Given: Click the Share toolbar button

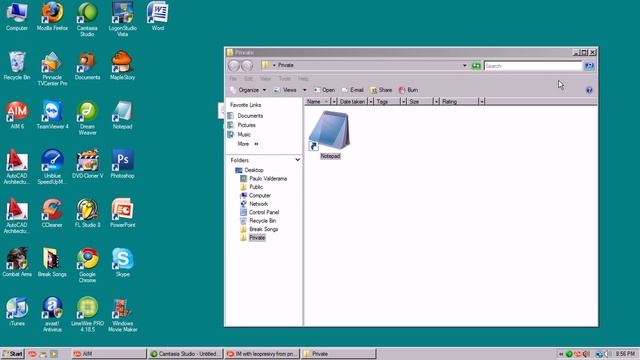Looking at the screenshot, I should (x=381, y=90).
